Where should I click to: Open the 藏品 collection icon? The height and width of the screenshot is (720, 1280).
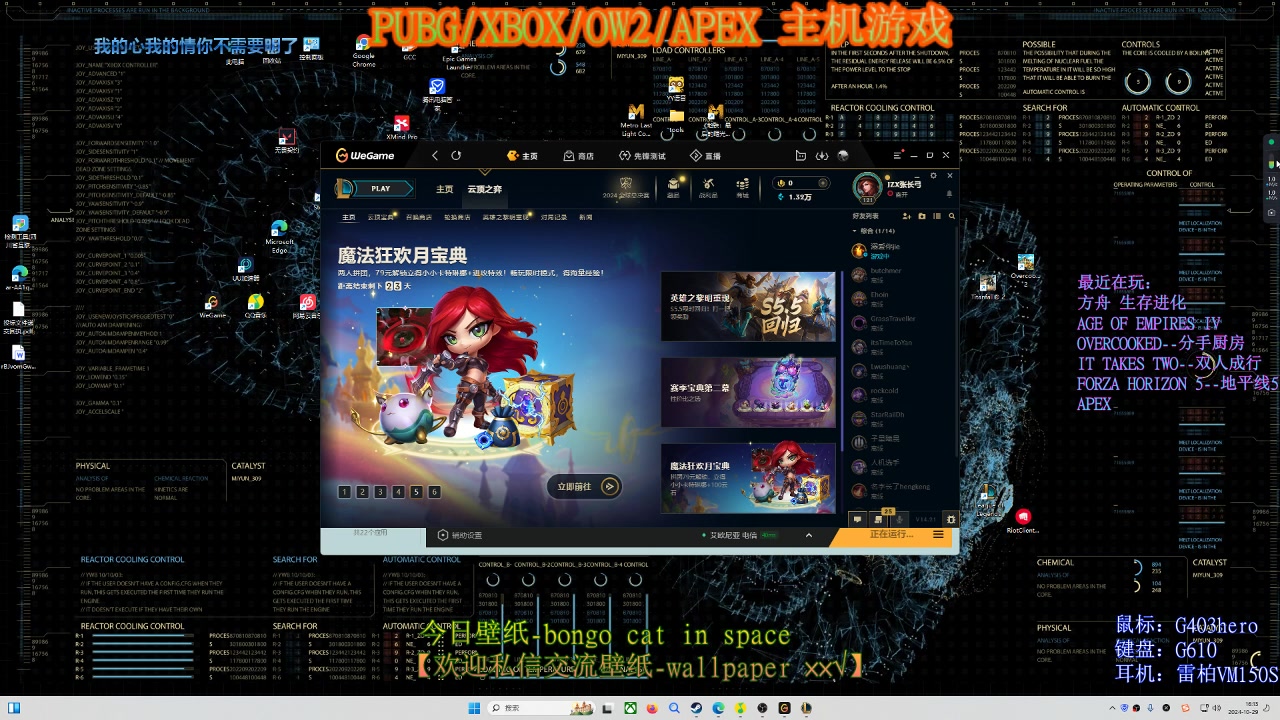pyautogui.click(x=674, y=188)
